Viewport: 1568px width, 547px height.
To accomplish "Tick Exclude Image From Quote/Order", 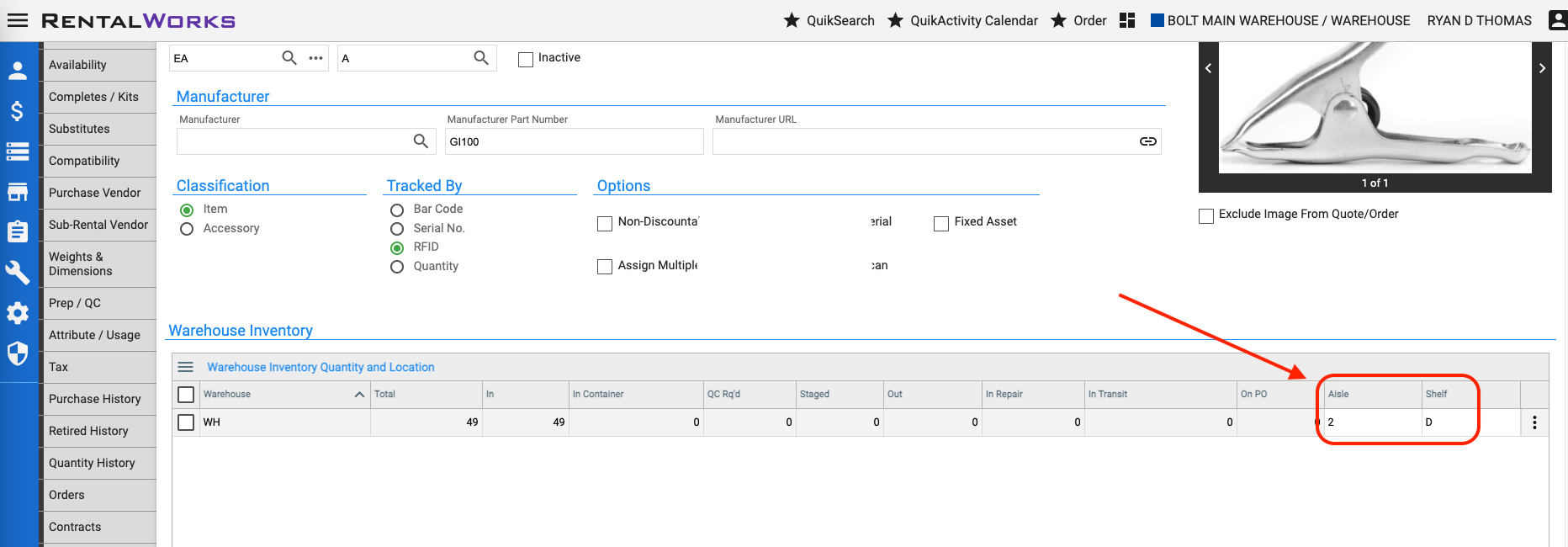I will pyautogui.click(x=1206, y=215).
